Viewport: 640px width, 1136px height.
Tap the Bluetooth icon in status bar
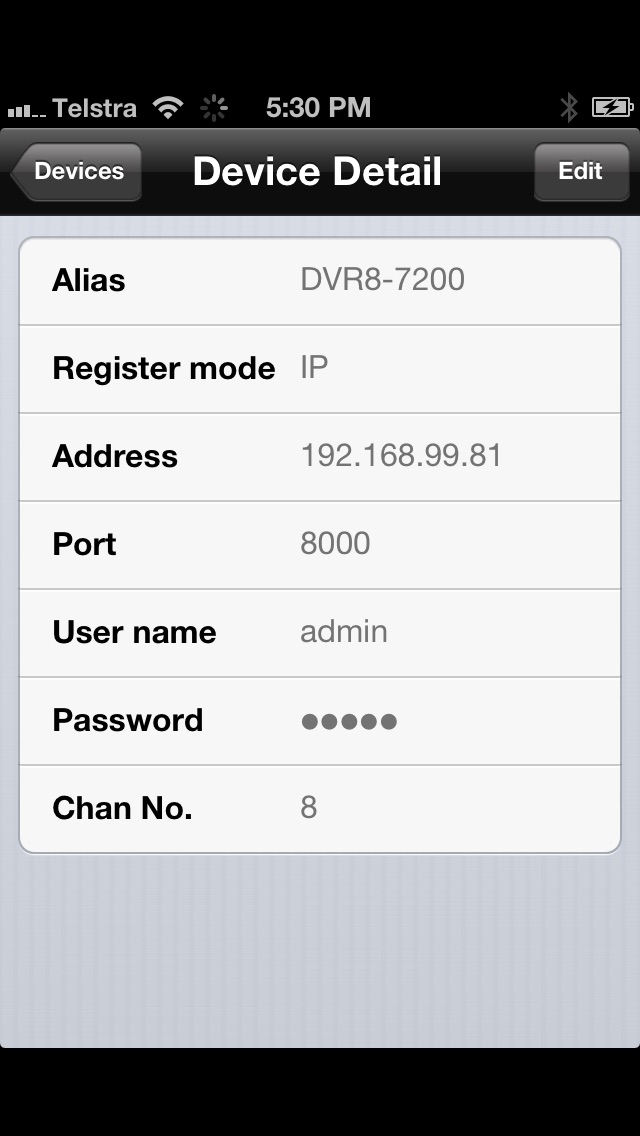coord(569,108)
